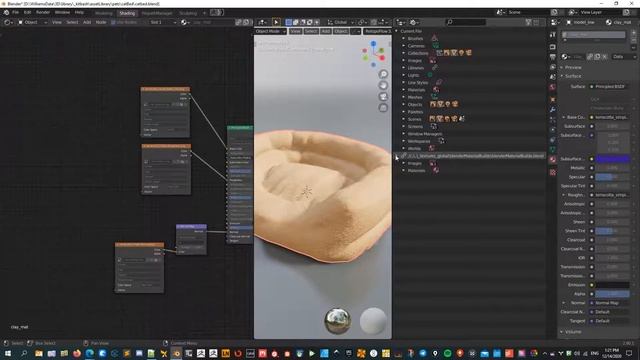Open the Modifiers wrench properties tab
Viewport: 640px width, 360px height.
click(553, 109)
